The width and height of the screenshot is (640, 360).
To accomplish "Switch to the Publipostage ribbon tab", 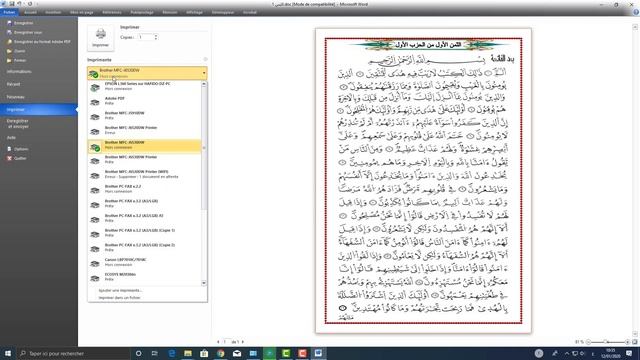I will click(142, 12).
